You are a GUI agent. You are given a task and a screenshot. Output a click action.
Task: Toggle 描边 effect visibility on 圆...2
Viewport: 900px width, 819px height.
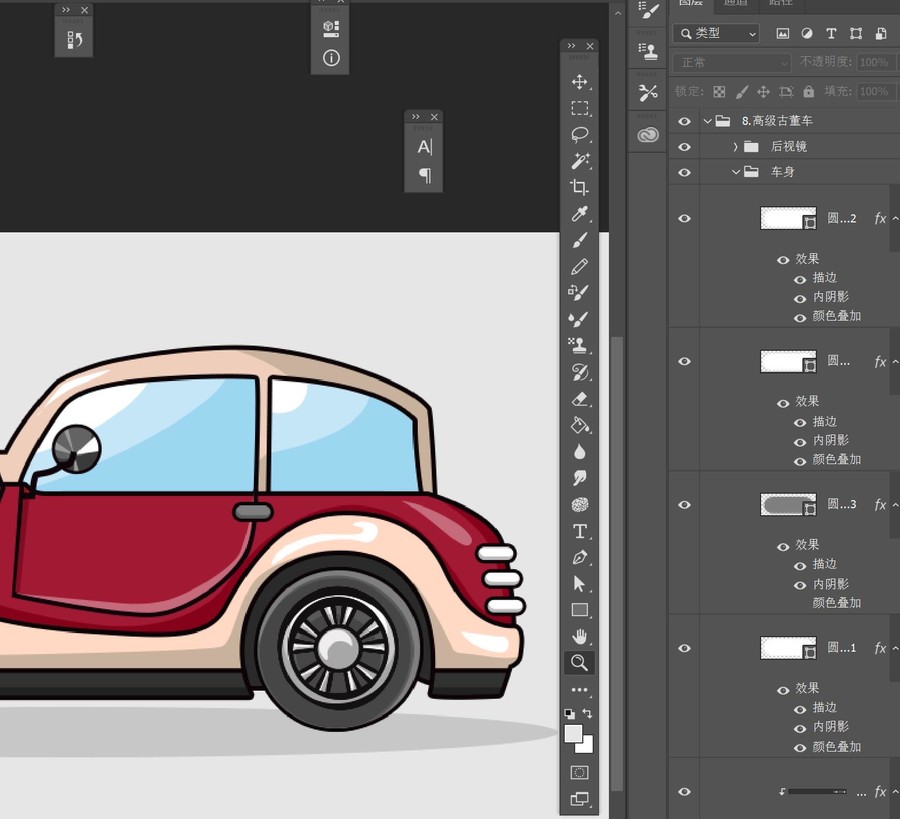coord(800,280)
